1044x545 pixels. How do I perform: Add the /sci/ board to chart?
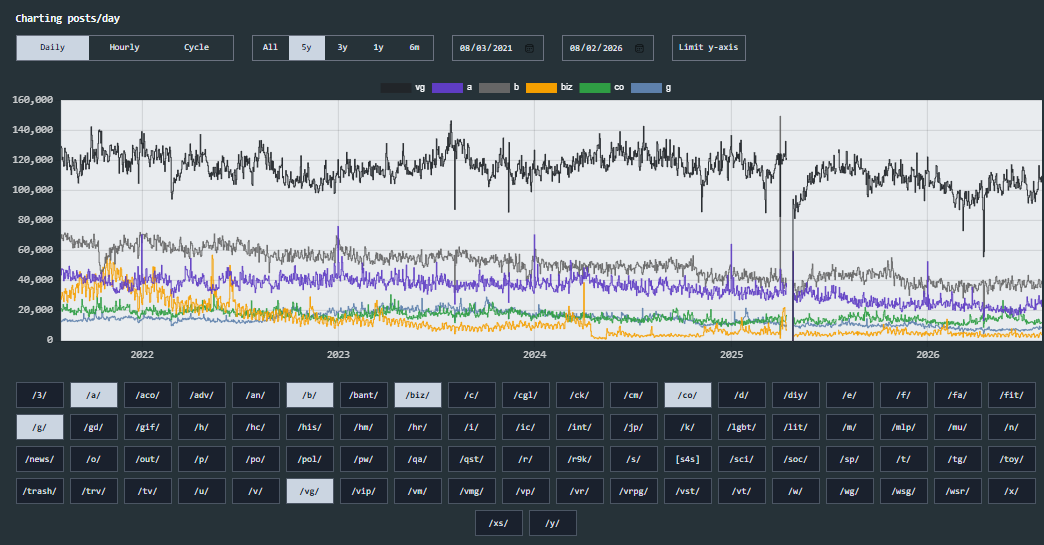742,459
